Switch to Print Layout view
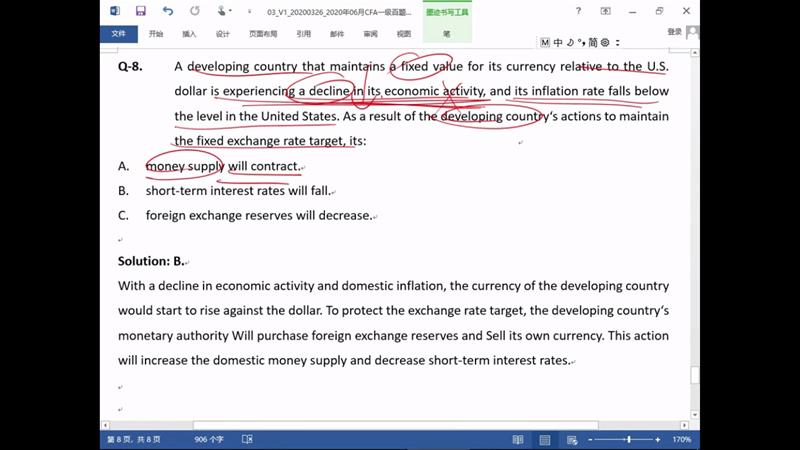 543,439
